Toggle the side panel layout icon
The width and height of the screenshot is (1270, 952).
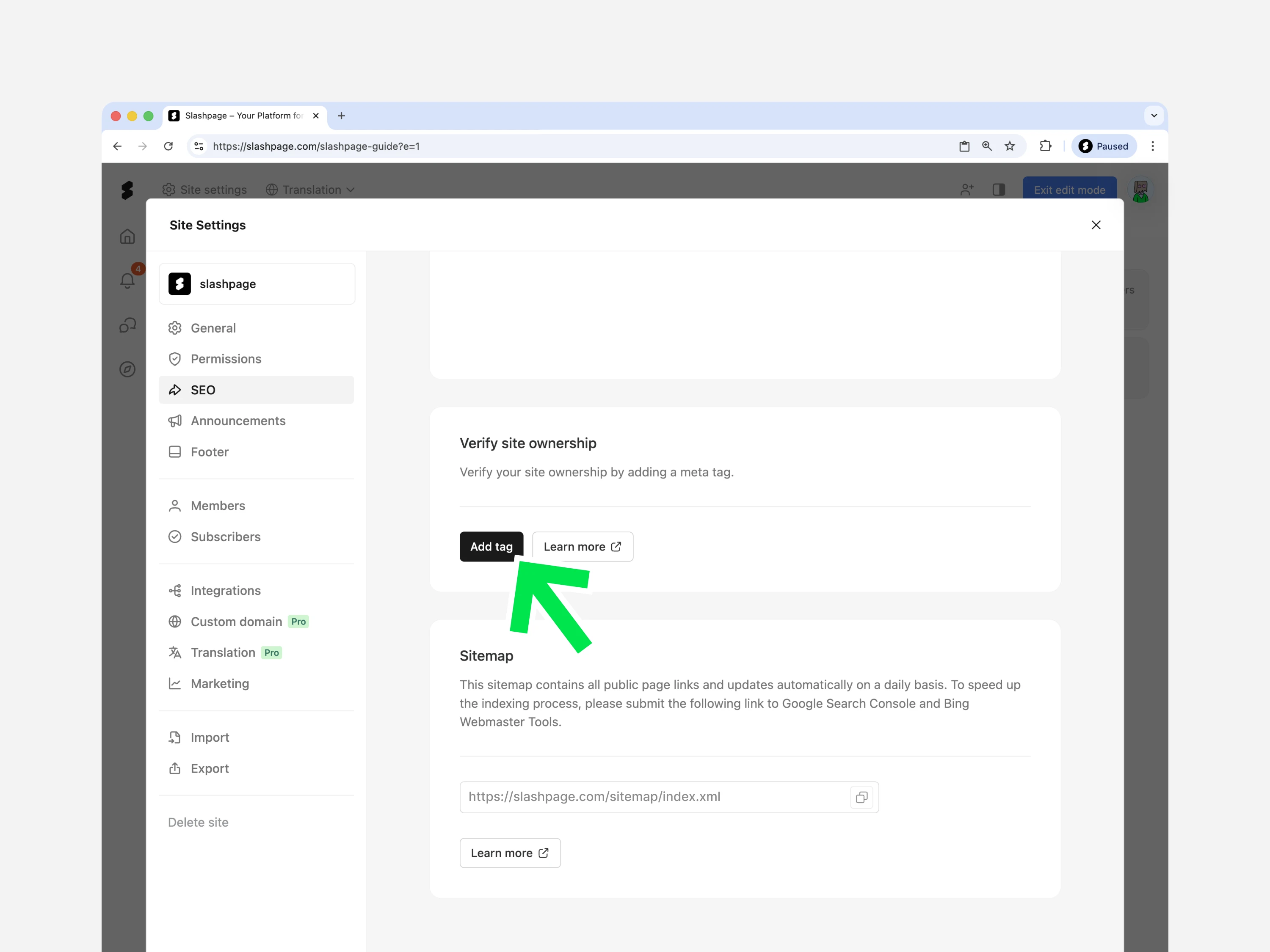click(x=999, y=190)
